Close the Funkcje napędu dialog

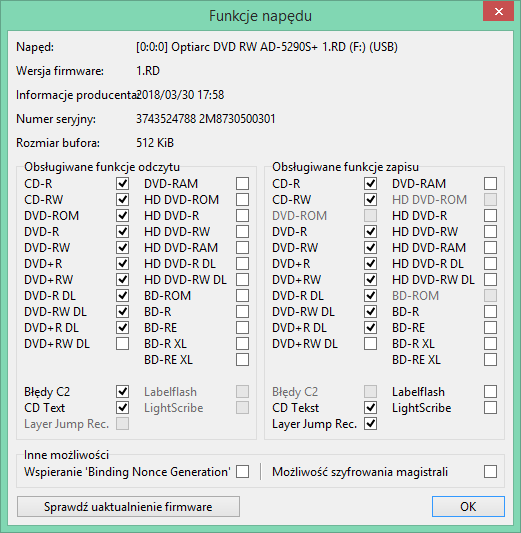(x=499, y=12)
